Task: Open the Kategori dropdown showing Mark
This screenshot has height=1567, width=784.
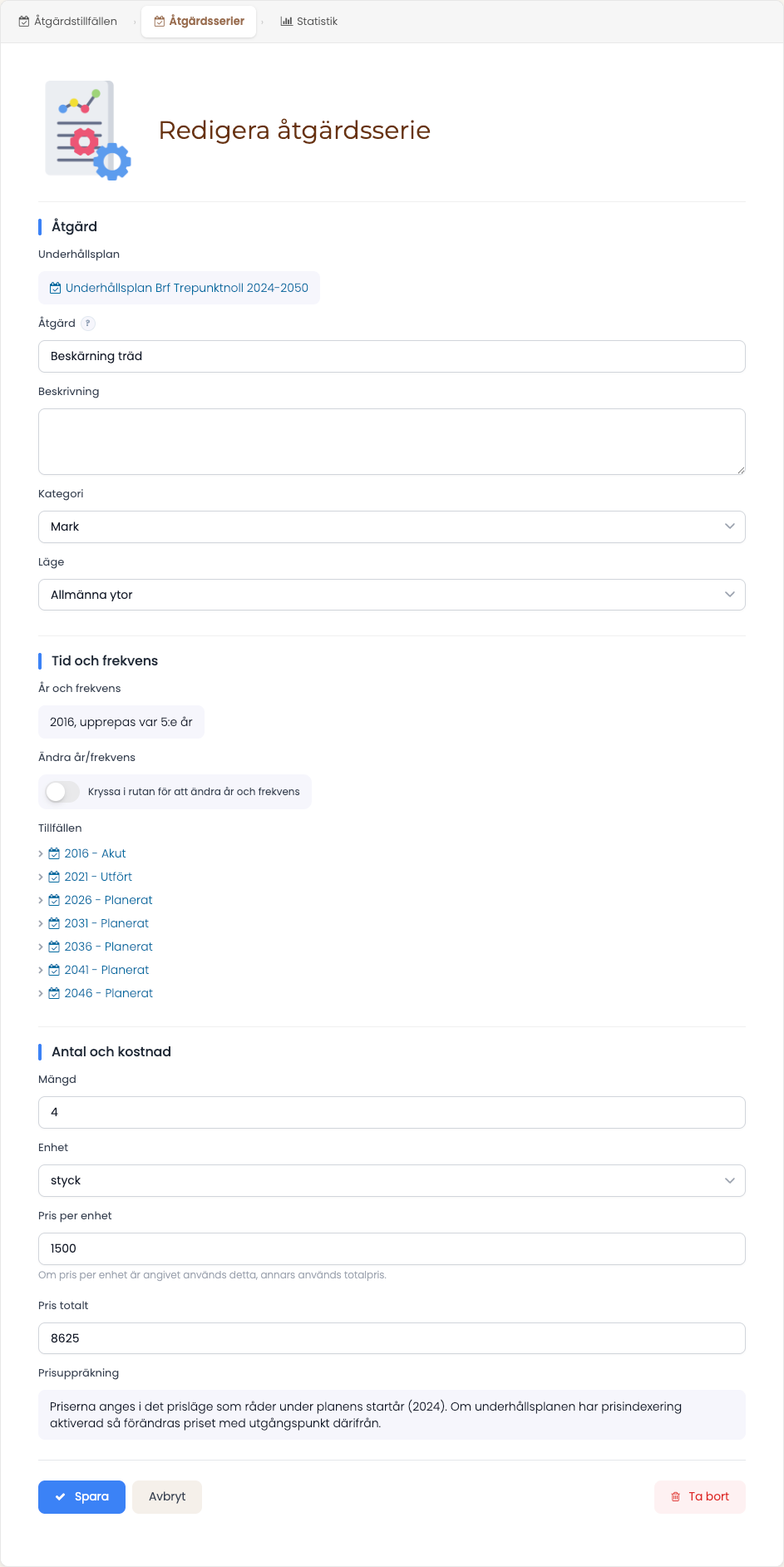Action: [x=392, y=526]
